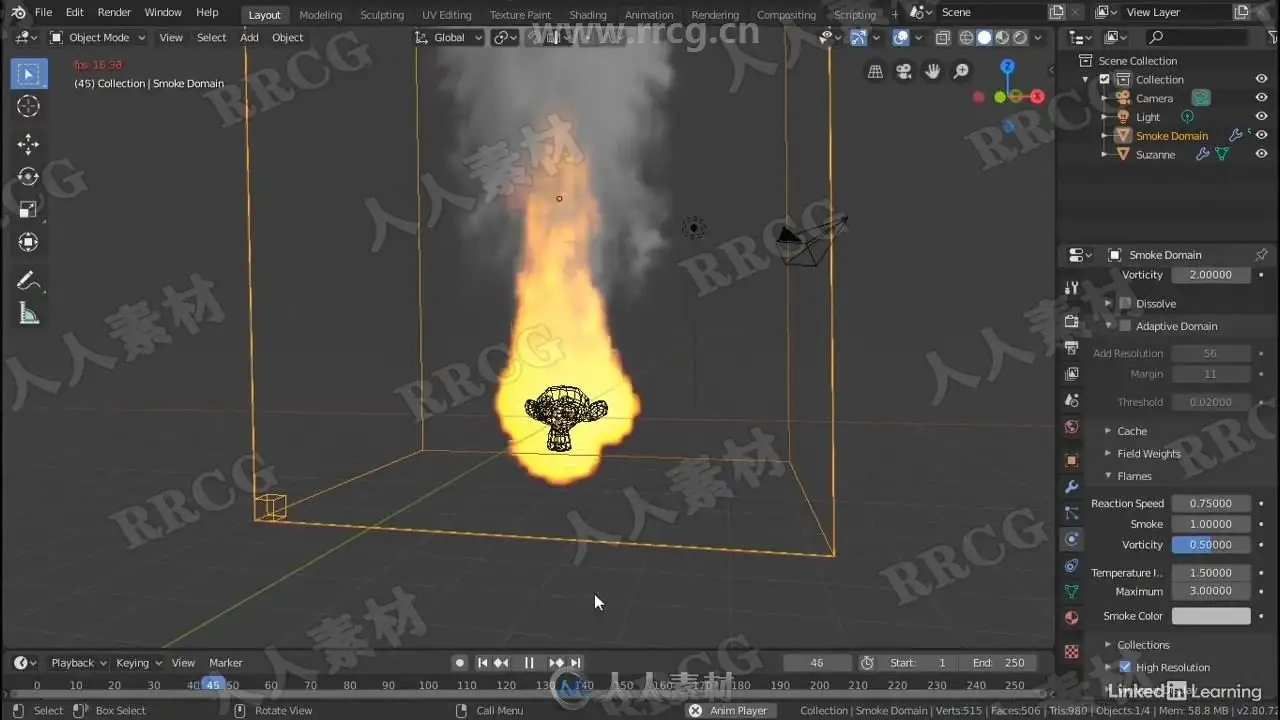The height and width of the screenshot is (720, 1280).
Task: Pause the animation playback
Action: coord(529,663)
